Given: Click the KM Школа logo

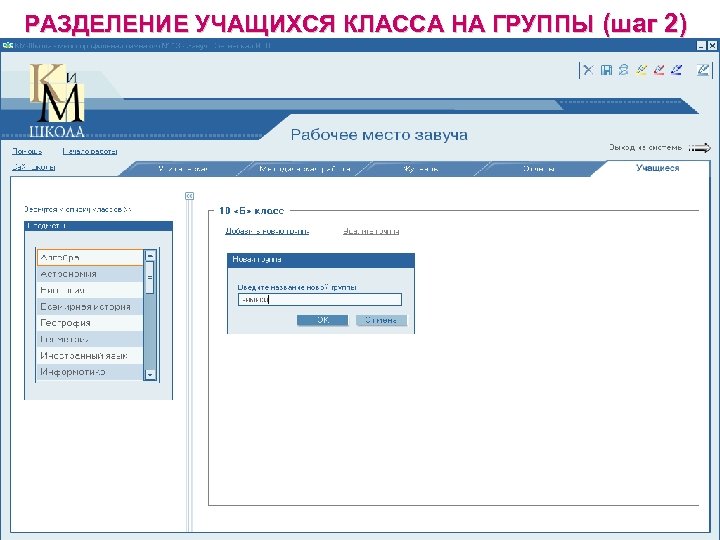Looking at the screenshot, I should point(57,101).
